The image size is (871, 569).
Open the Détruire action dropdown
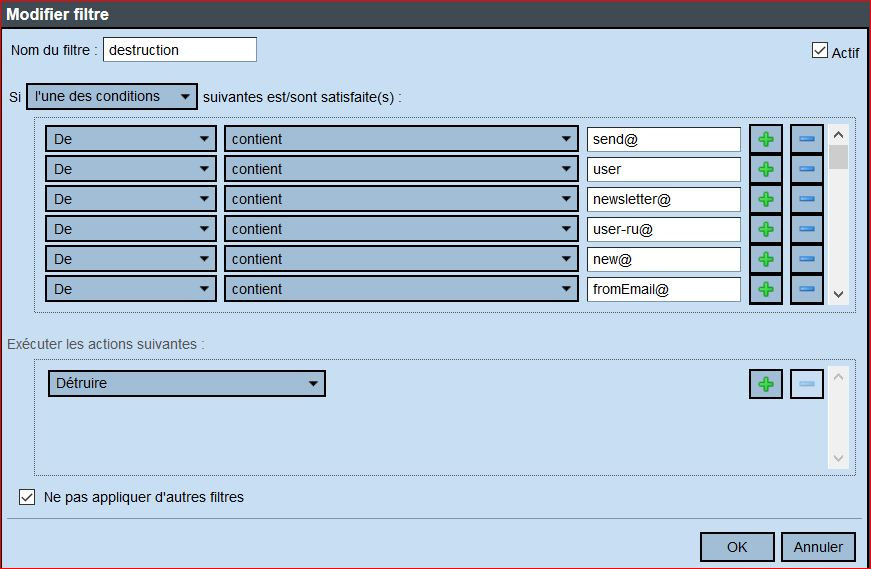[187, 383]
